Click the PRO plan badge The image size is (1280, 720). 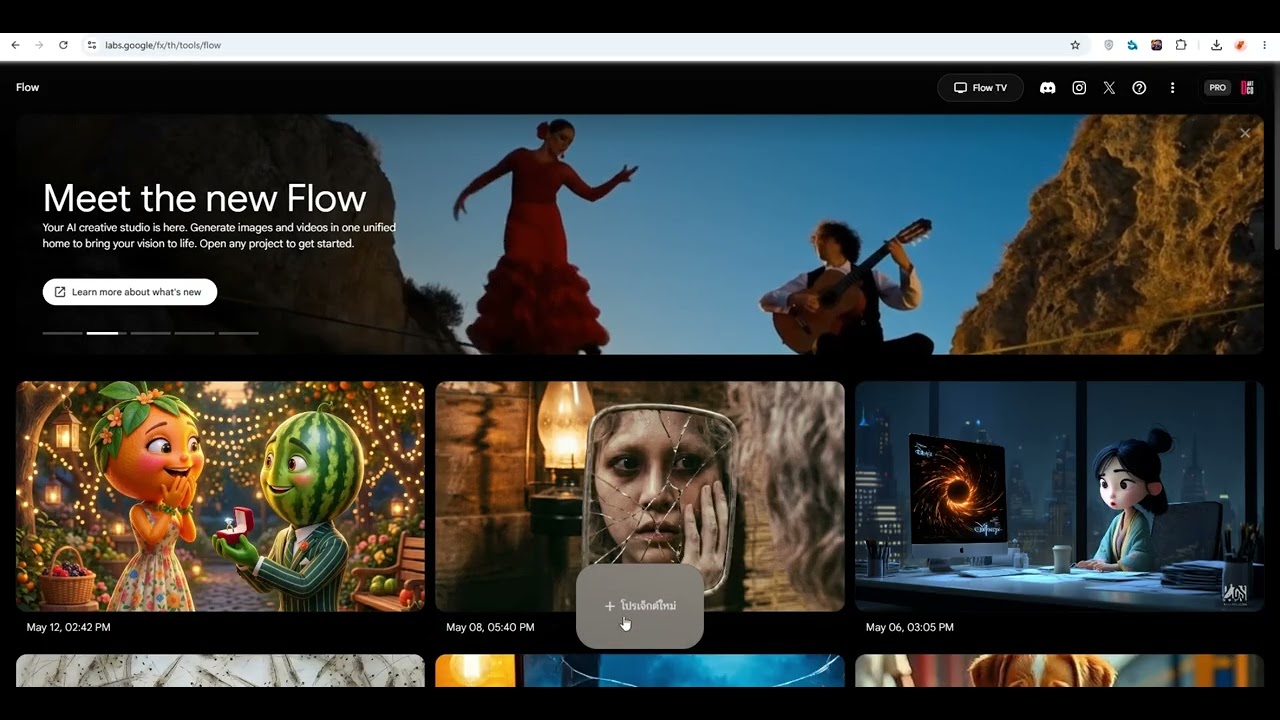[x=1217, y=88]
